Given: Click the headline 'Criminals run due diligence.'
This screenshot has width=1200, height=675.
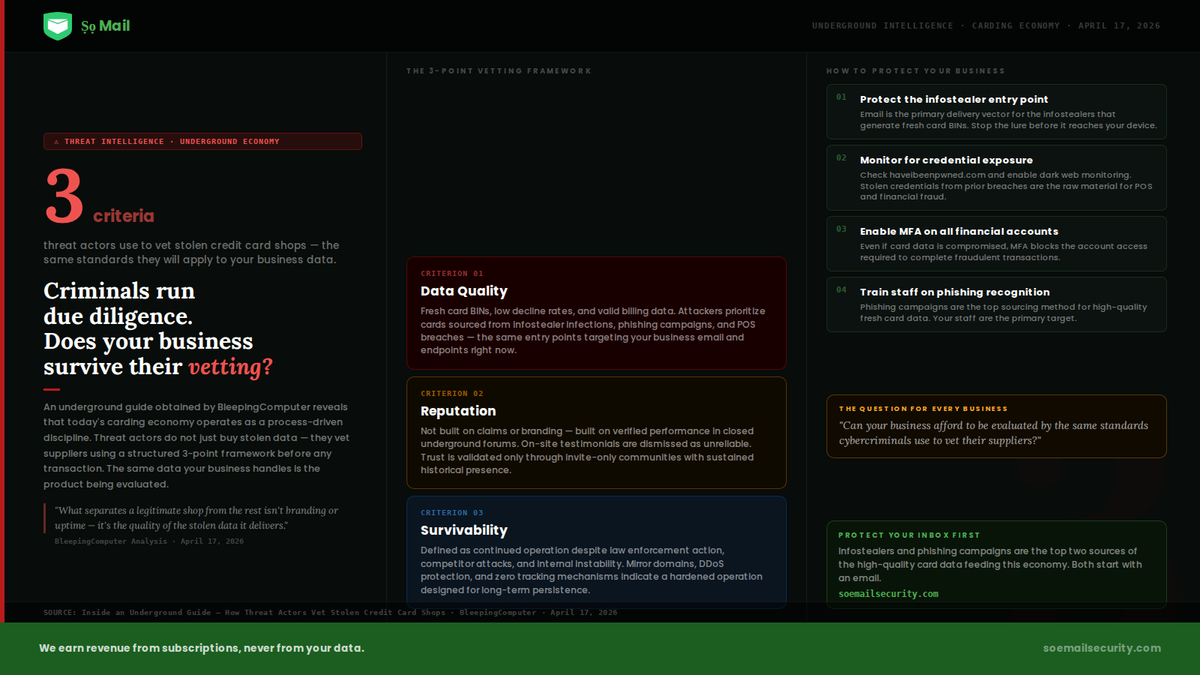Looking at the screenshot, I should click(x=119, y=304).
